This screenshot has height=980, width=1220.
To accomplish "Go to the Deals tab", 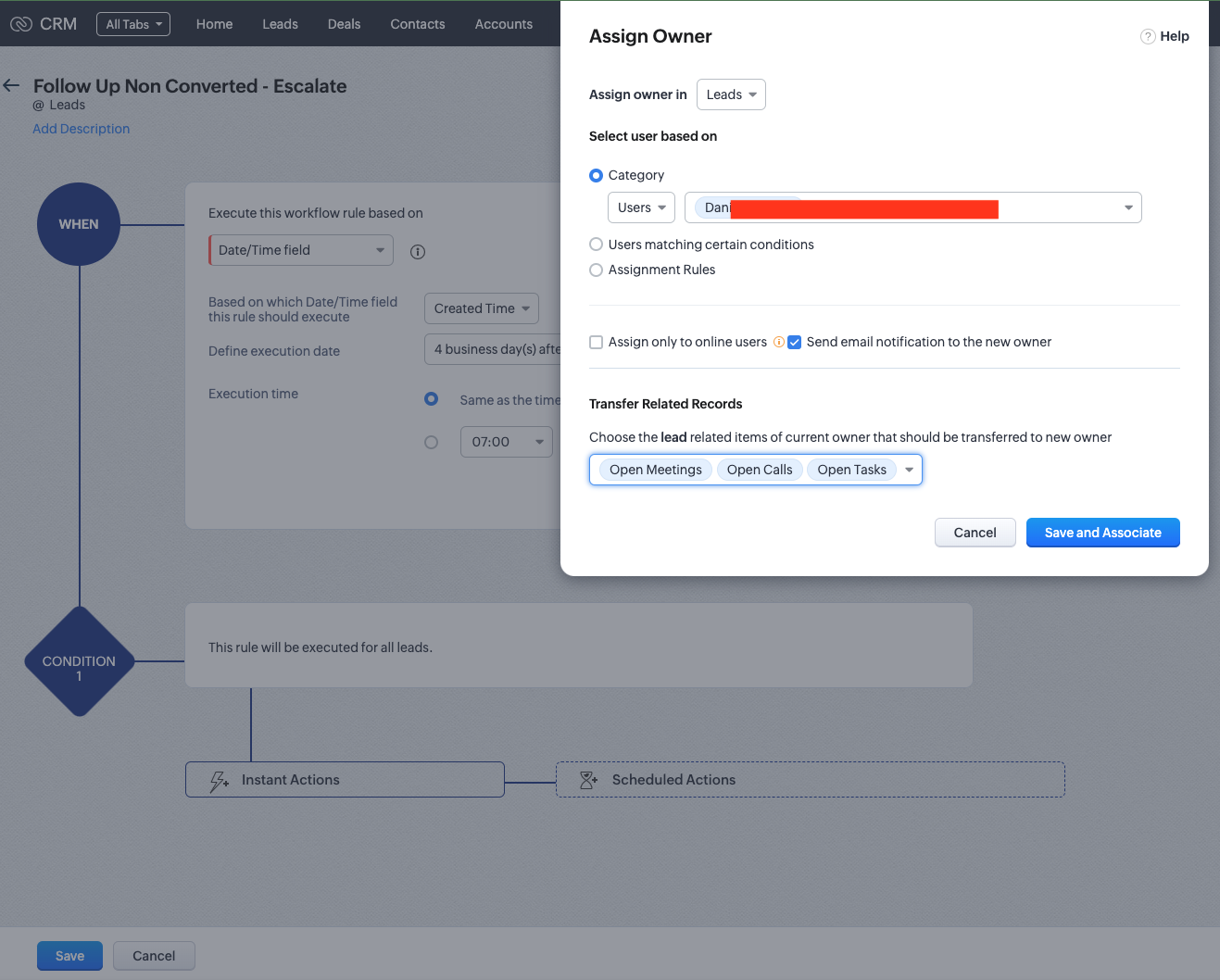I will click(x=344, y=24).
